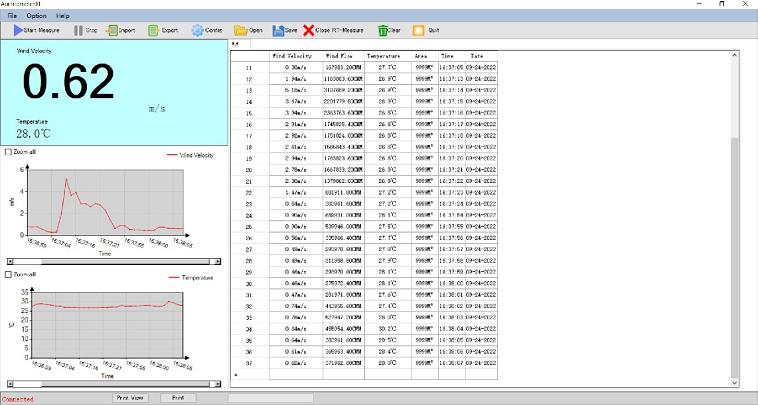Viewport: 758px width, 405px height.
Task: Enable Zoom all for temperature chart
Action: 10,274
